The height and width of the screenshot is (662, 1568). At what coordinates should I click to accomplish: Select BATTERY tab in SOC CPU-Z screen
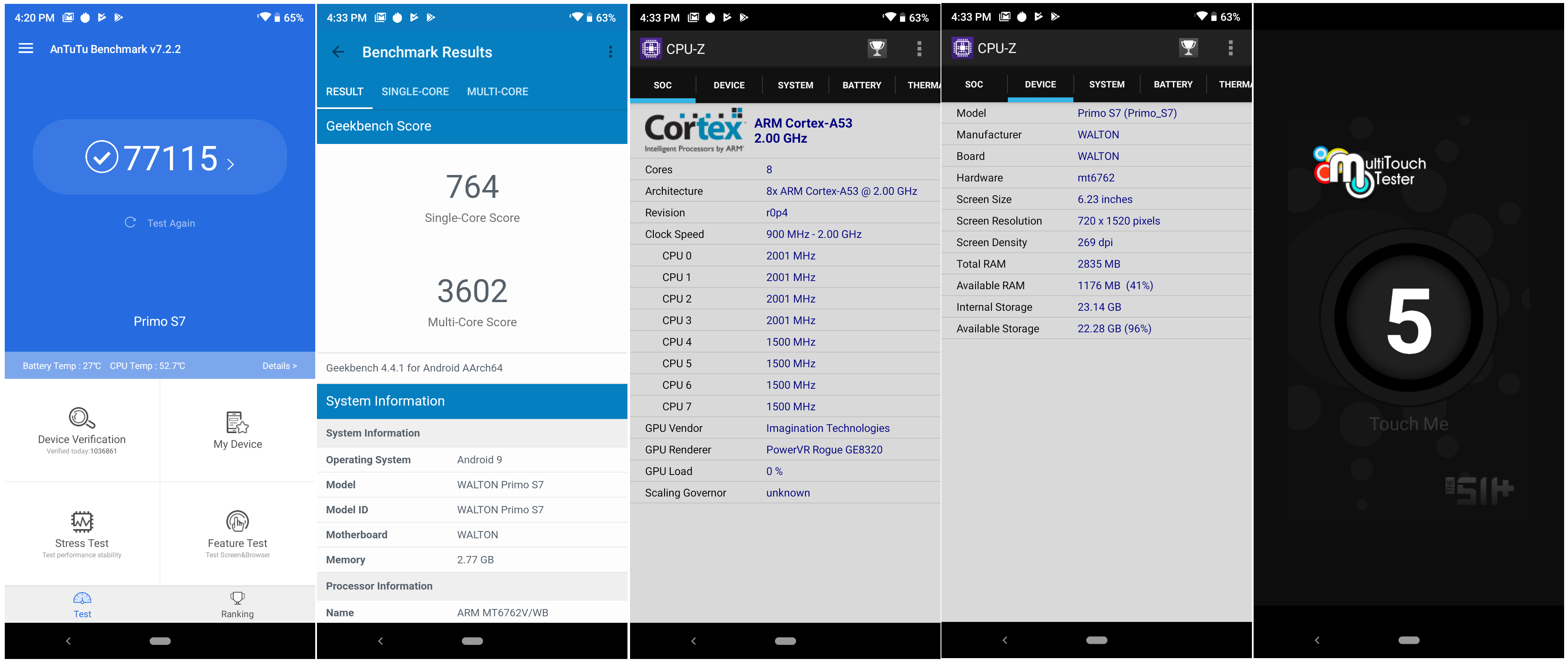tap(861, 85)
